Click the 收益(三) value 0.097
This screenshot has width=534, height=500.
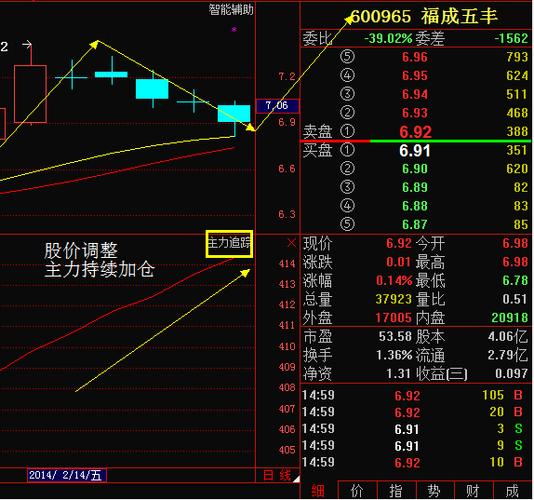[x=512, y=374]
